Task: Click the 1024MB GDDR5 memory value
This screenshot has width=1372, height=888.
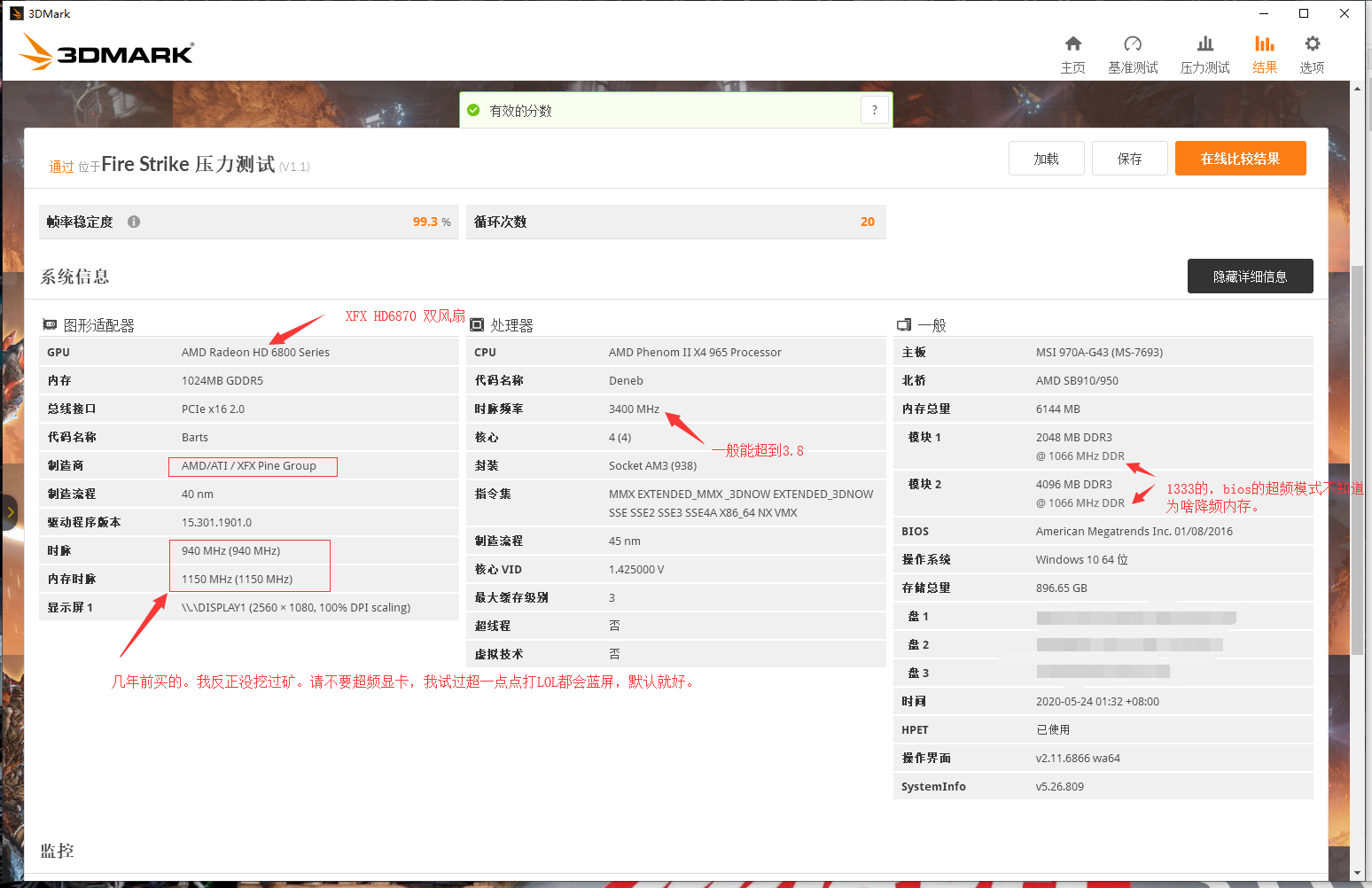Action: coord(222,380)
